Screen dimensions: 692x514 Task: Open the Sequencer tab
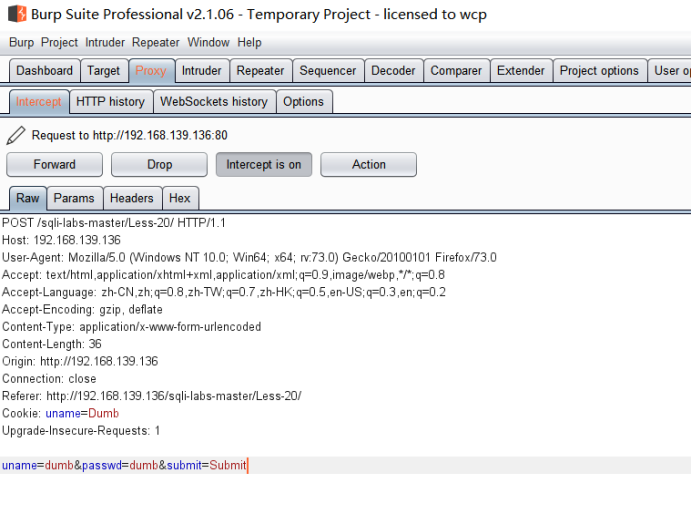pyautogui.click(x=328, y=71)
